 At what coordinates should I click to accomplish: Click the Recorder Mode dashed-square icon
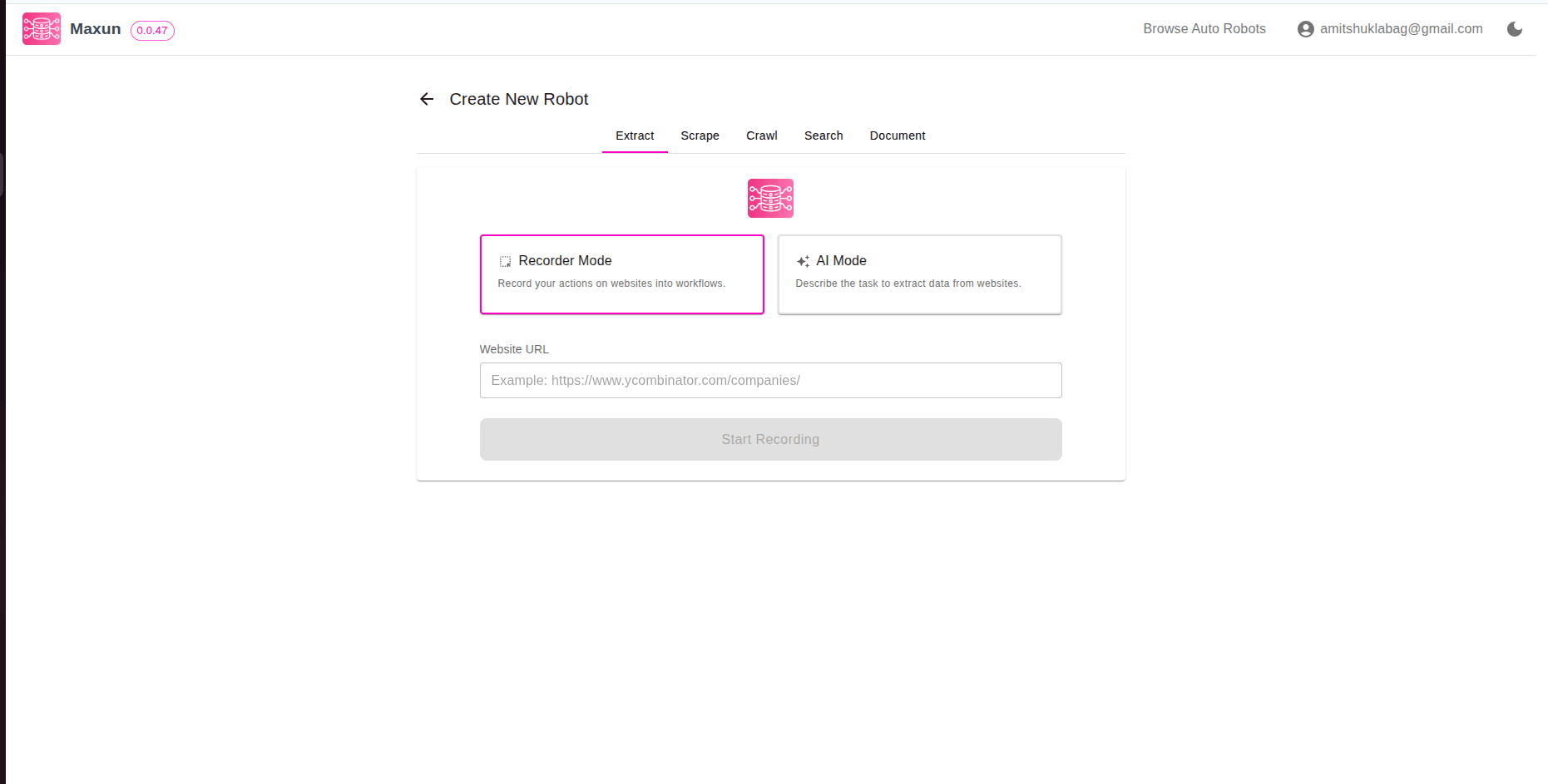(505, 261)
